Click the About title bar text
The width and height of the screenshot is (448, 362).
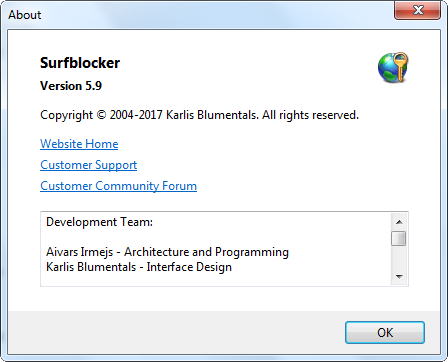coord(25,15)
